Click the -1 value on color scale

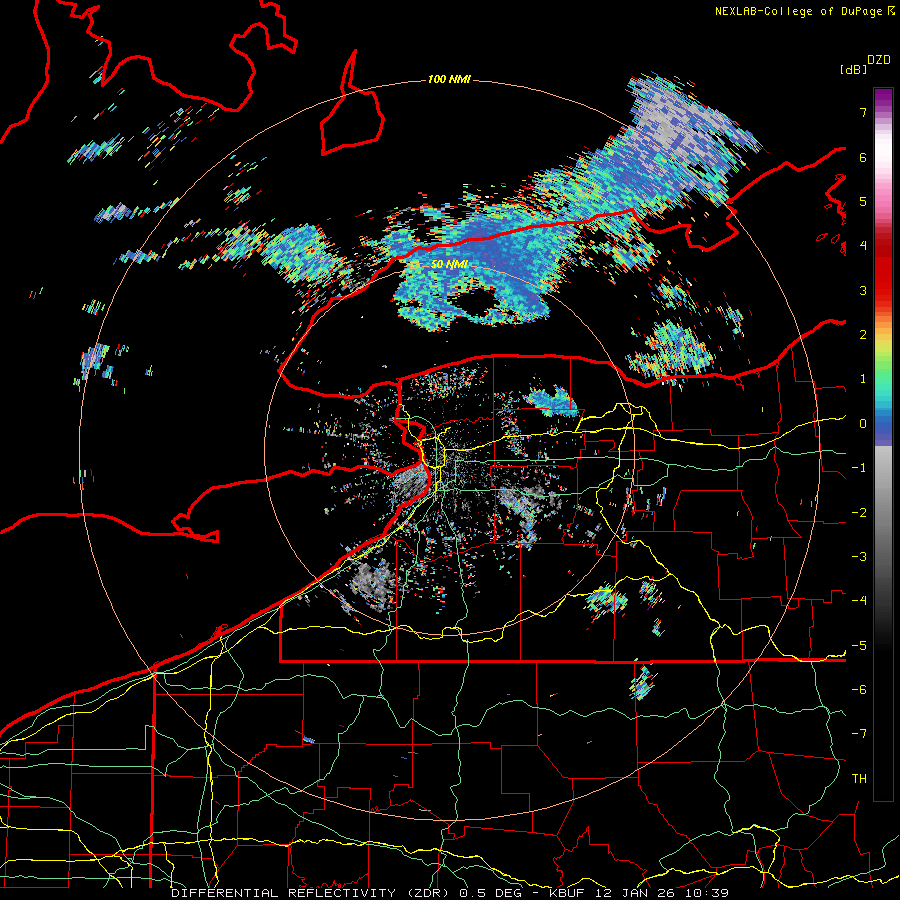coord(859,468)
